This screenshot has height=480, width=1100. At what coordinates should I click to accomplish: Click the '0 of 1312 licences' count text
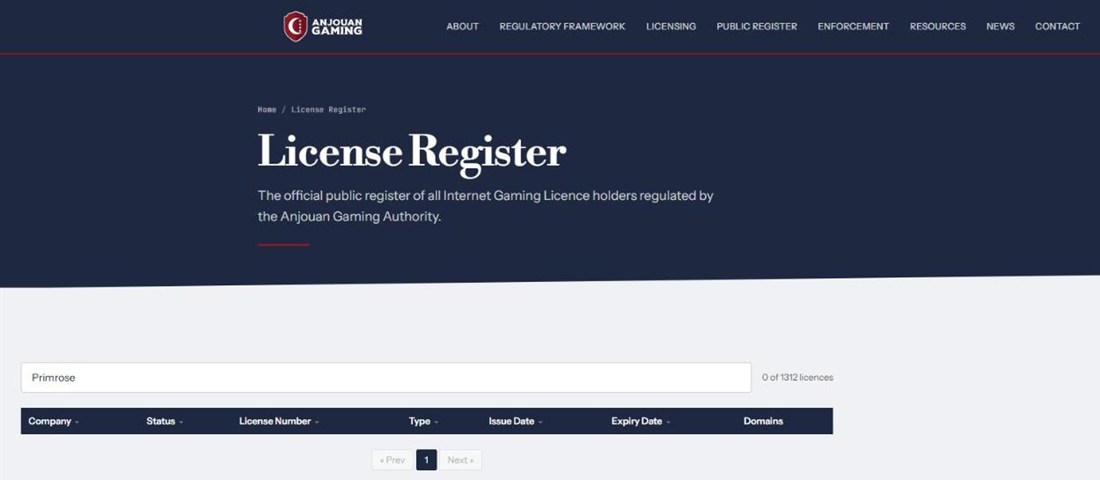tap(798, 378)
